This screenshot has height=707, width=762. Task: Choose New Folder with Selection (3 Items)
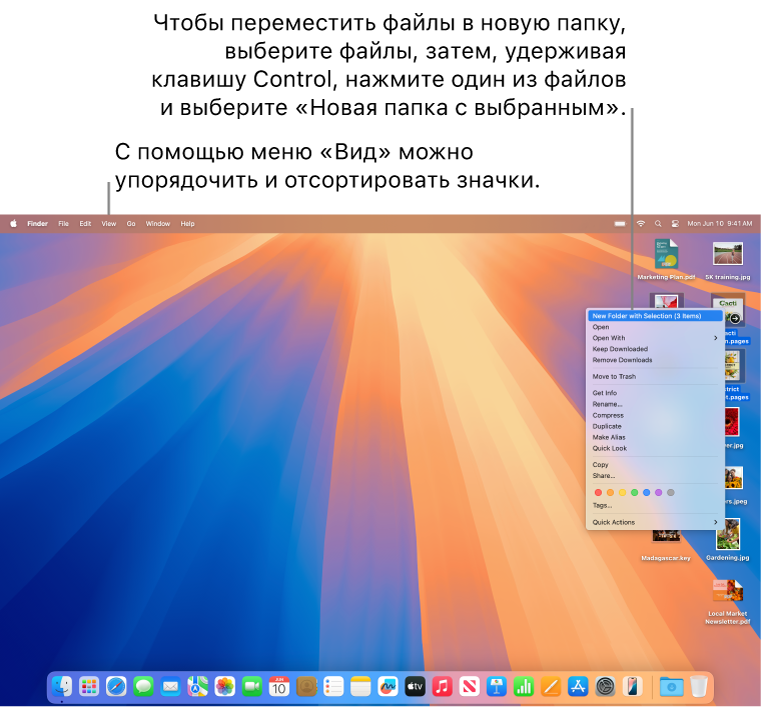tap(655, 316)
